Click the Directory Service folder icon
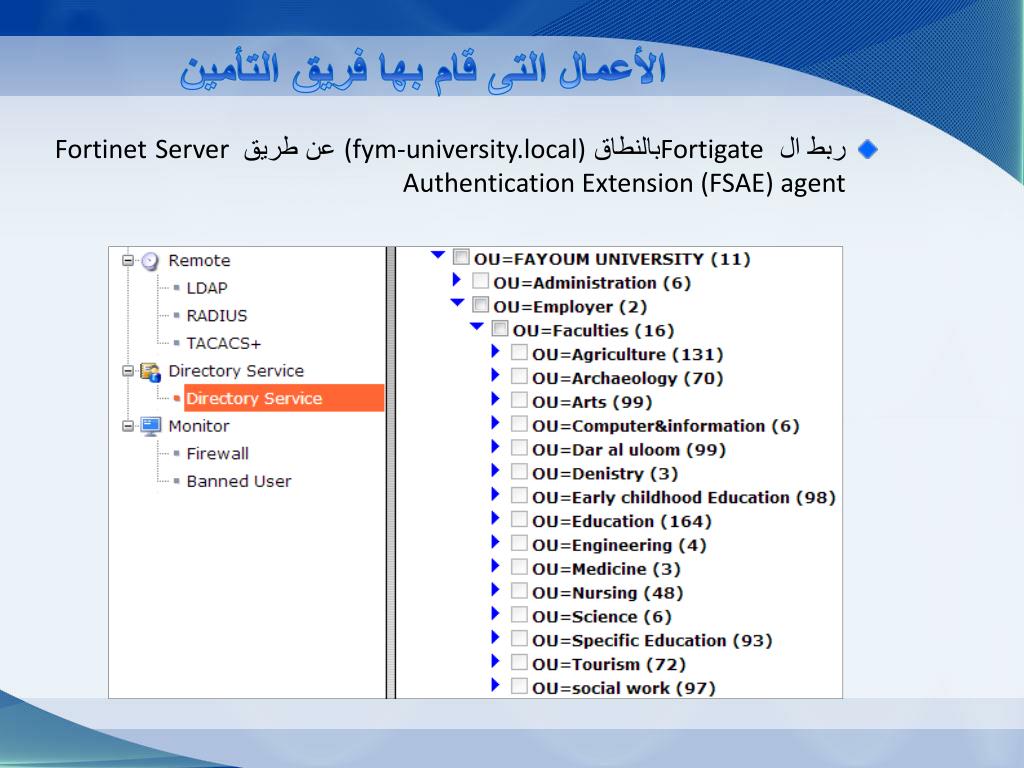The height and width of the screenshot is (768, 1024). [x=150, y=372]
